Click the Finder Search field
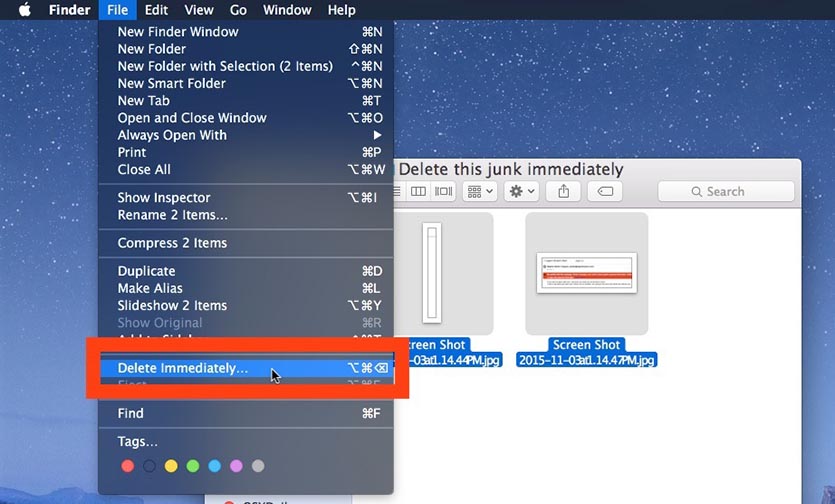The height and width of the screenshot is (504, 835). click(726, 191)
